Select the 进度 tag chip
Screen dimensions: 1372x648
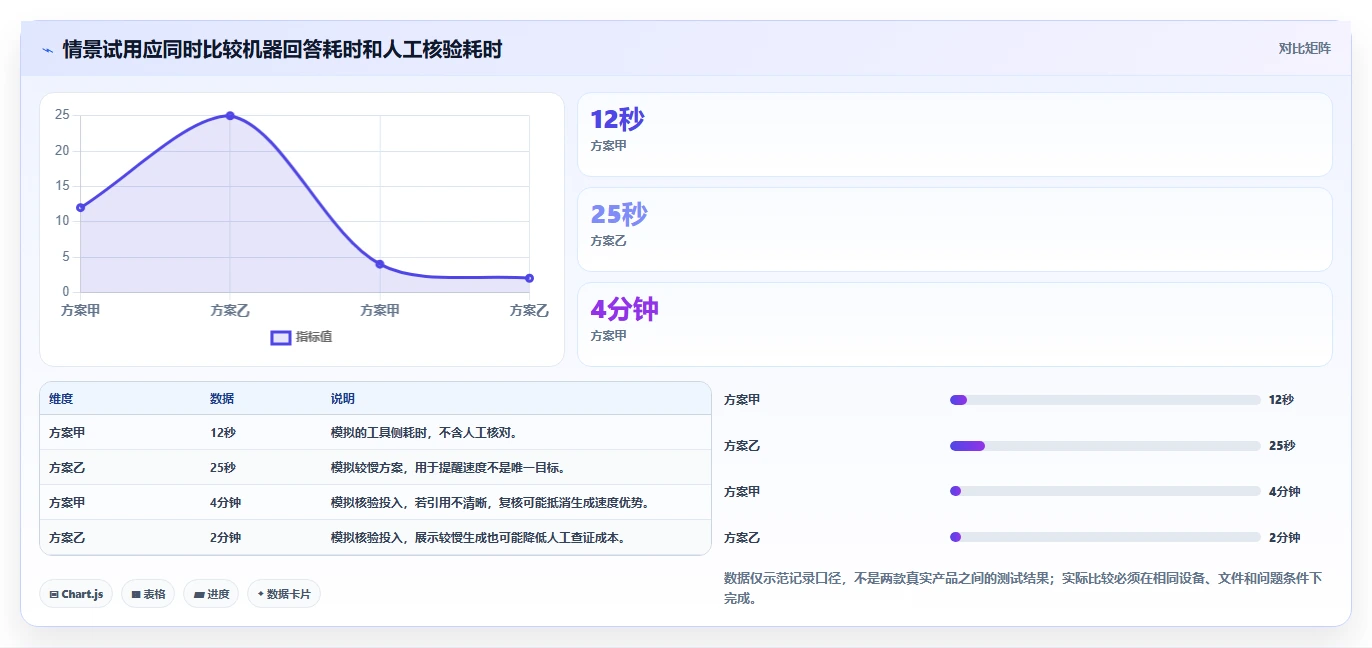(211, 594)
